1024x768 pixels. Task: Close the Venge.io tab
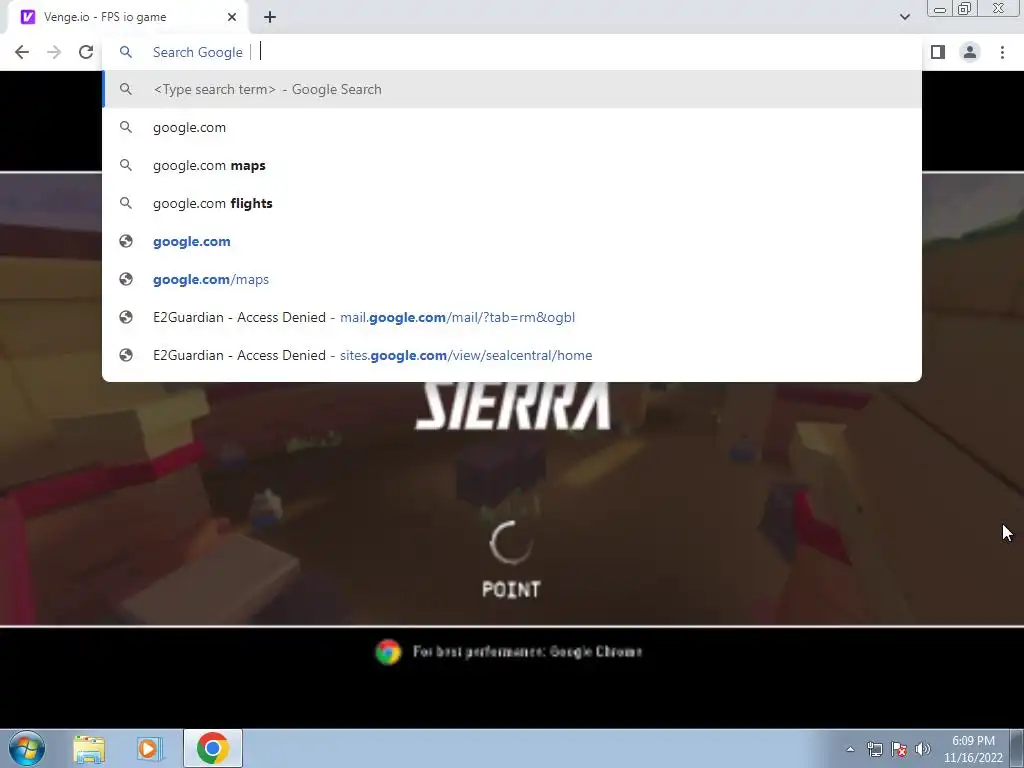(x=232, y=17)
